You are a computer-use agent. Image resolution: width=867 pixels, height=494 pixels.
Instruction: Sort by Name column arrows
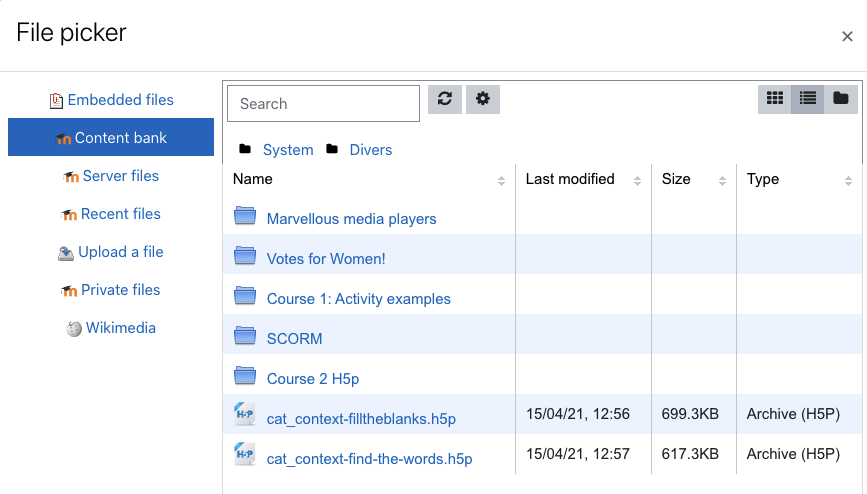pos(501,181)
